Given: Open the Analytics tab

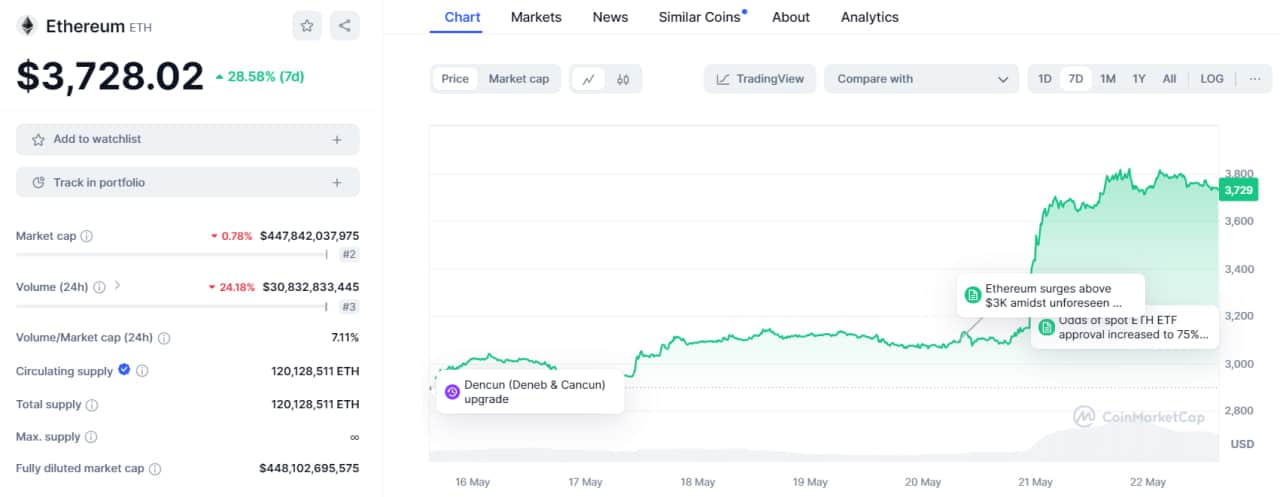Looking at the screenshot, I should [x=870, y=17].
